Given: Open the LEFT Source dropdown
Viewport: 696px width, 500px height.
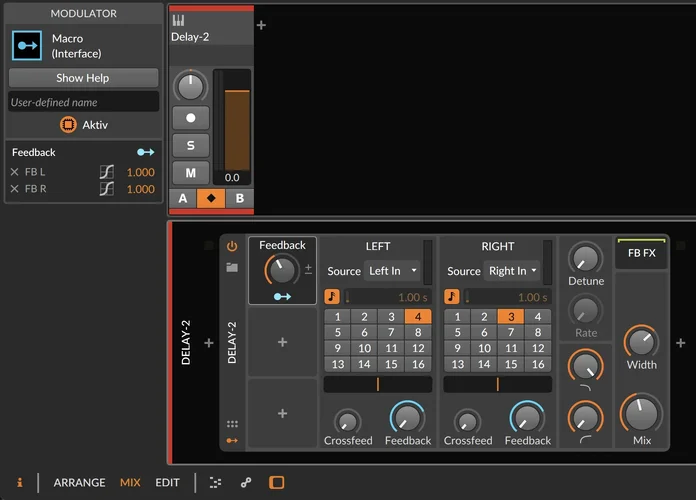Looking at the screenshot, I should (393, 271).
